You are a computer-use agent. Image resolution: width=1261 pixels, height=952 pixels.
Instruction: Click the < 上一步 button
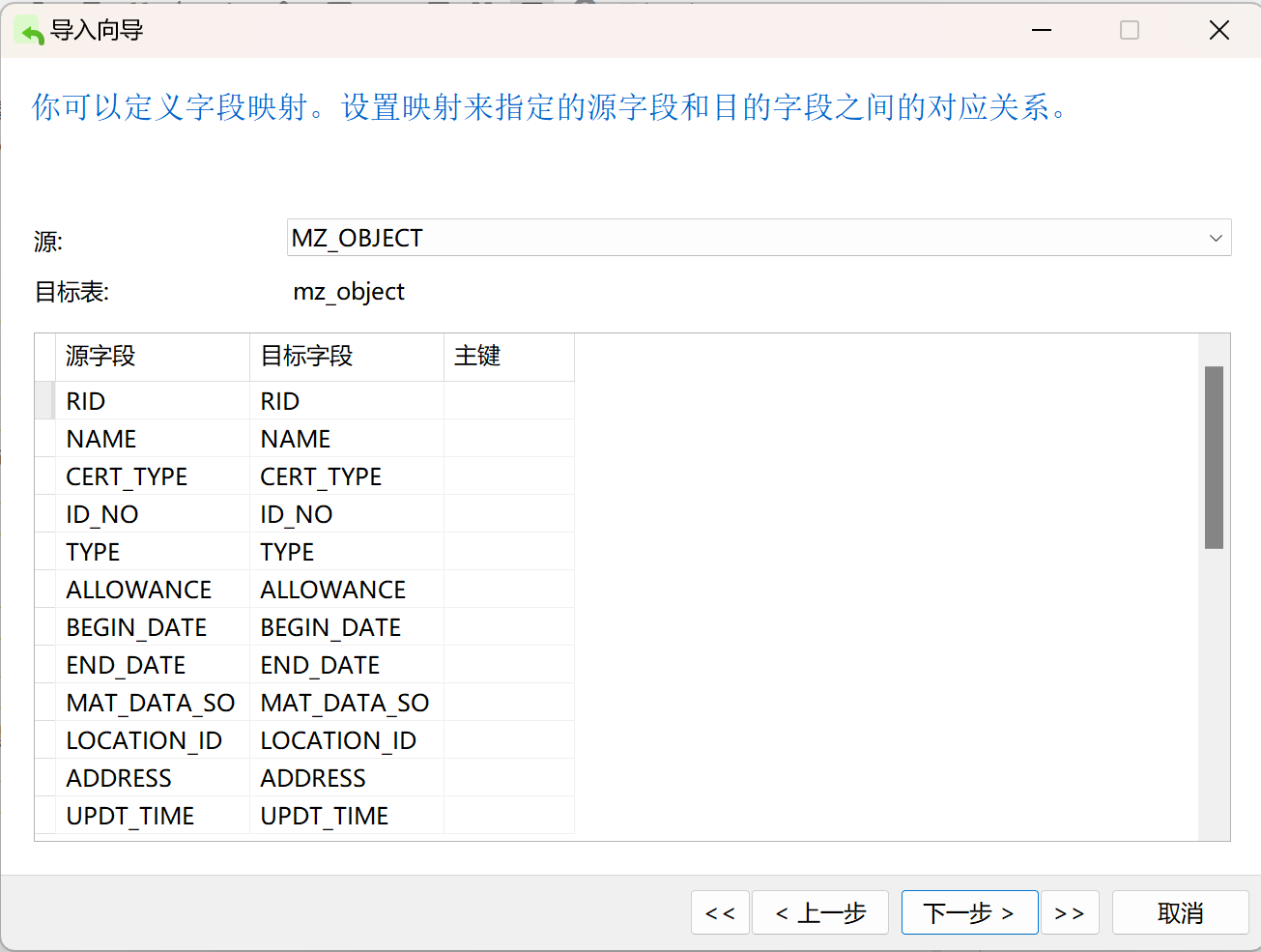820,912
